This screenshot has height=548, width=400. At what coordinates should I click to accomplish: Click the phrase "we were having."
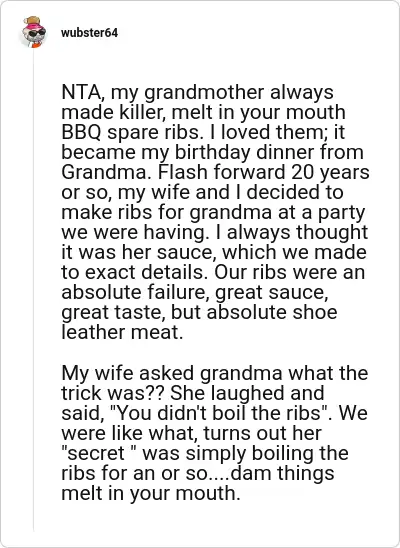135,232
